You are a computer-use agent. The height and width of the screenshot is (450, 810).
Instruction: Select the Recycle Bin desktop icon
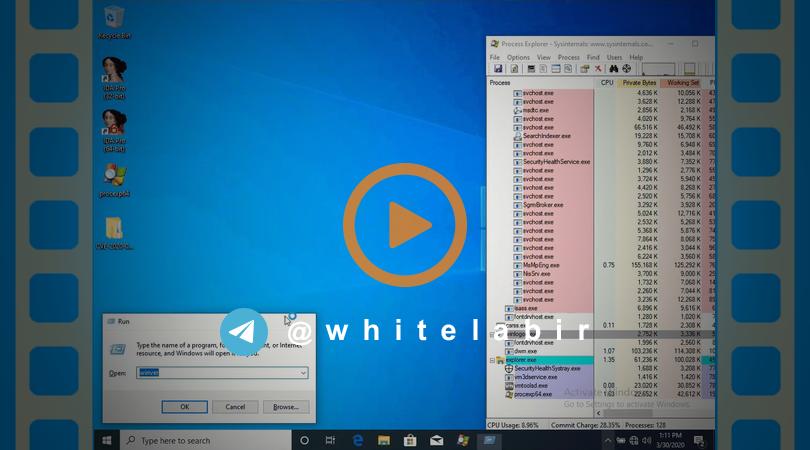click(x=114, y=23)
